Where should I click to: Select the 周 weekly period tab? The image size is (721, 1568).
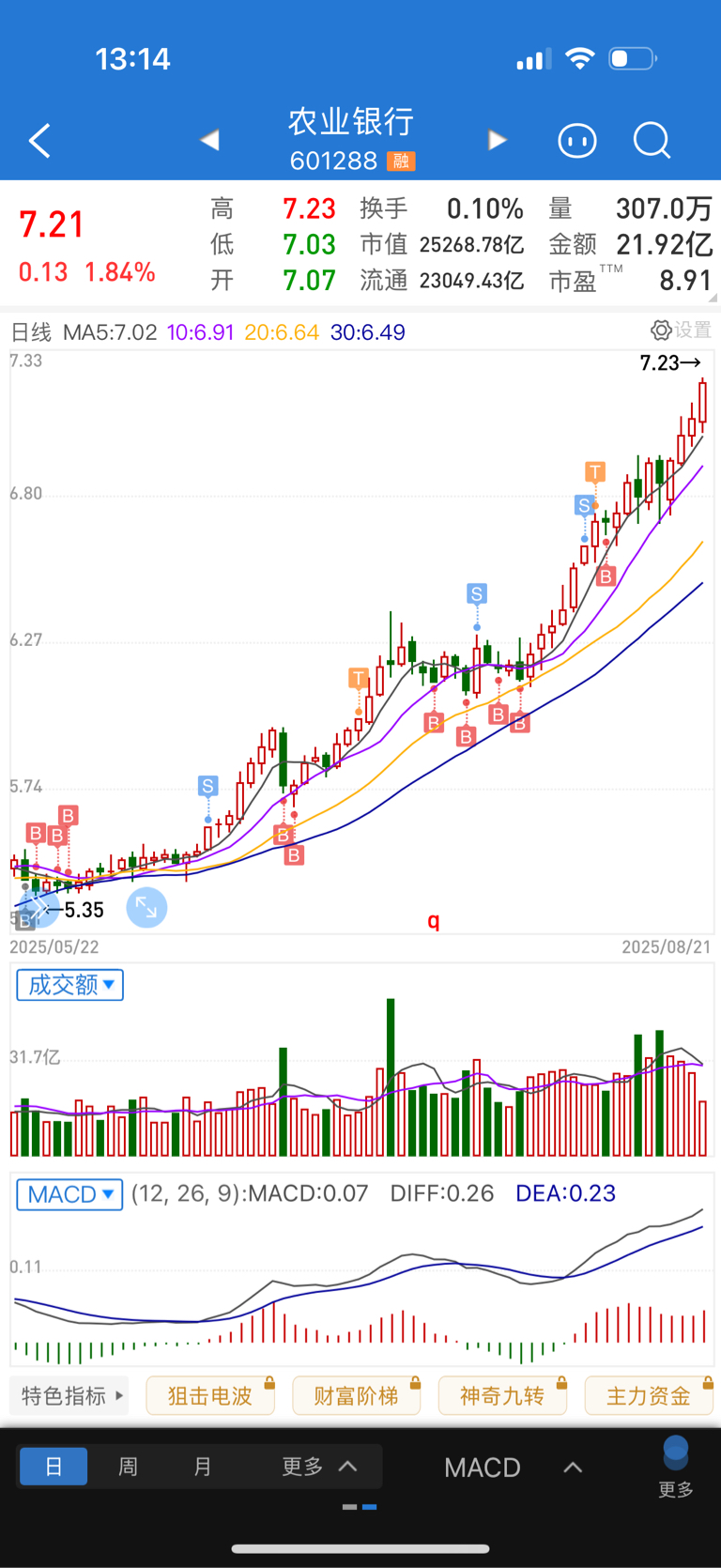point(129,1467)
